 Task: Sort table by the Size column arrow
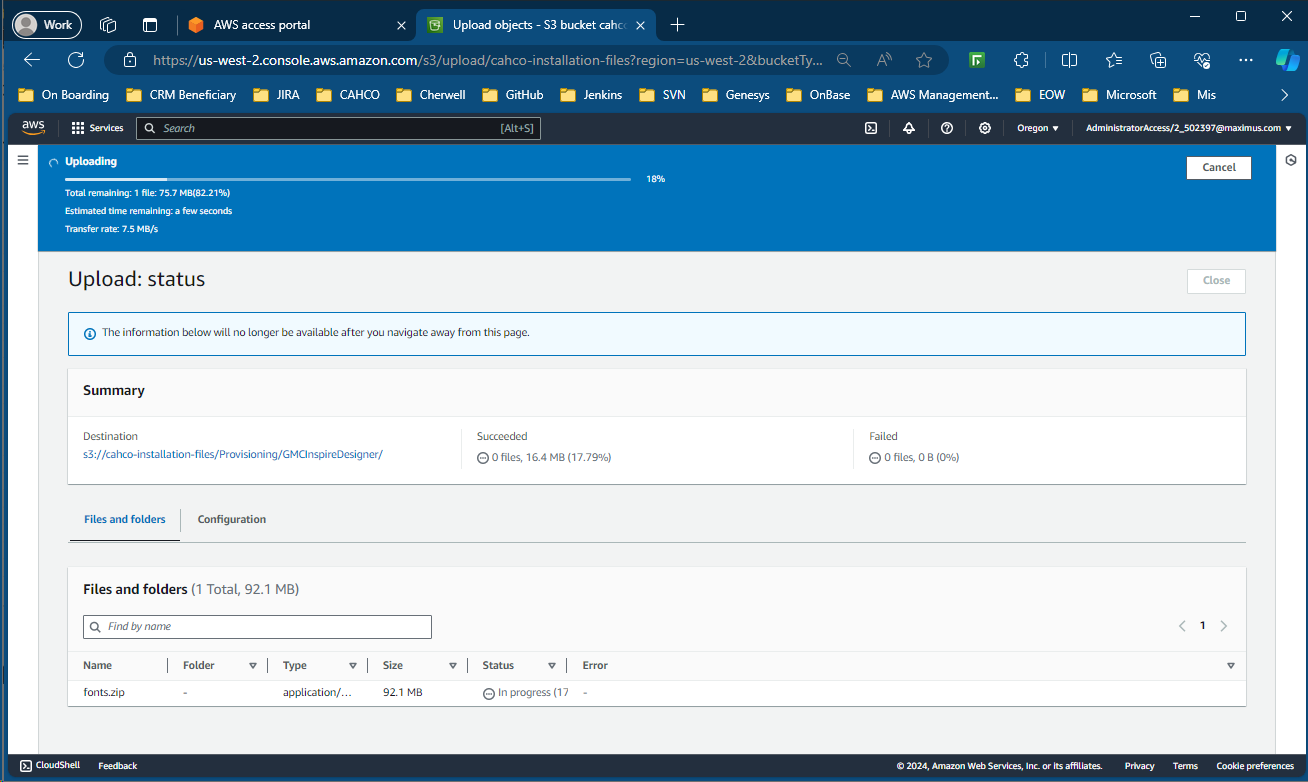453,666
